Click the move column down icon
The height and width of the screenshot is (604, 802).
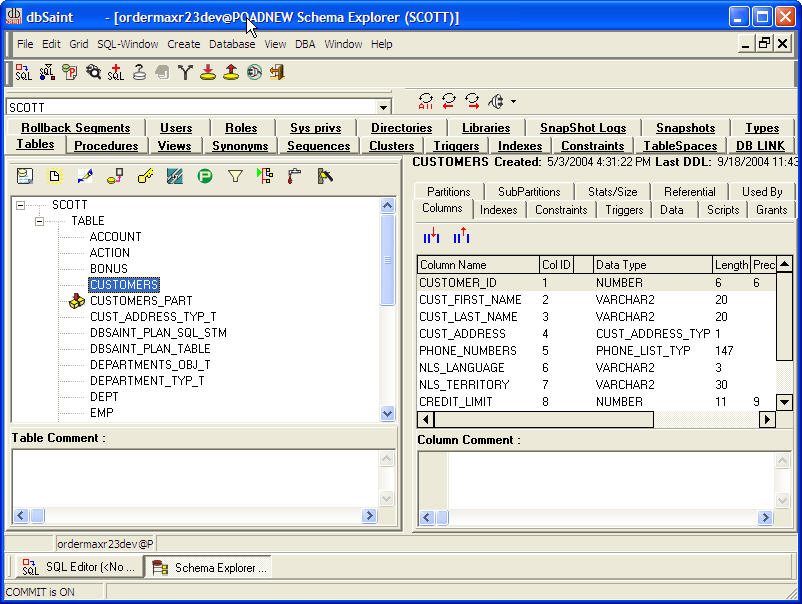pos(431,236)
